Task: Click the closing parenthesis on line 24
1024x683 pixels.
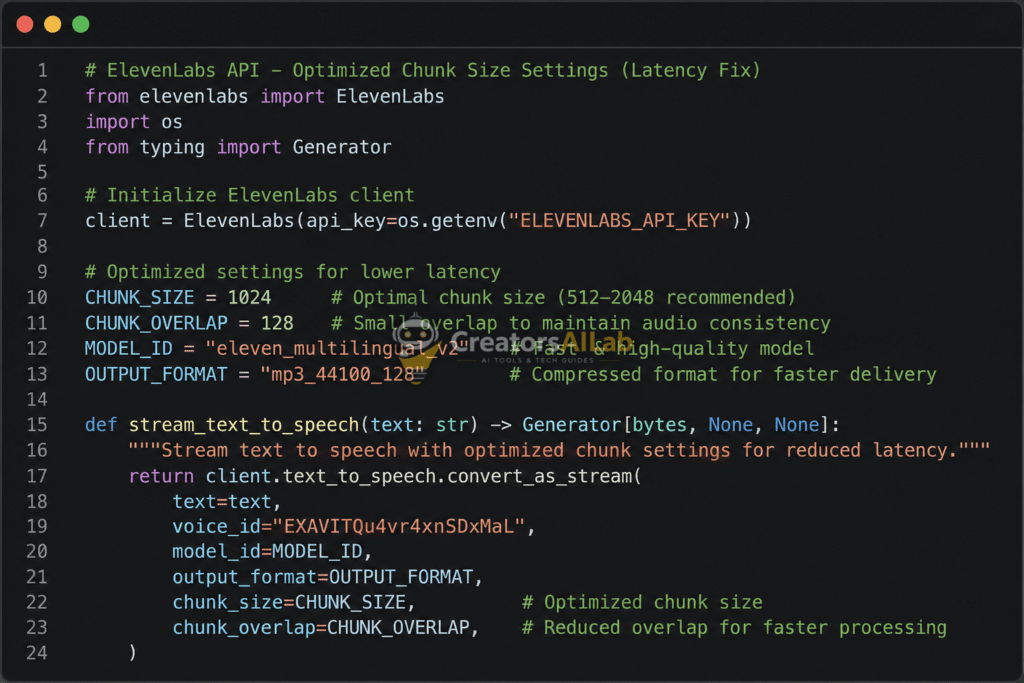Action: (133, 653)
